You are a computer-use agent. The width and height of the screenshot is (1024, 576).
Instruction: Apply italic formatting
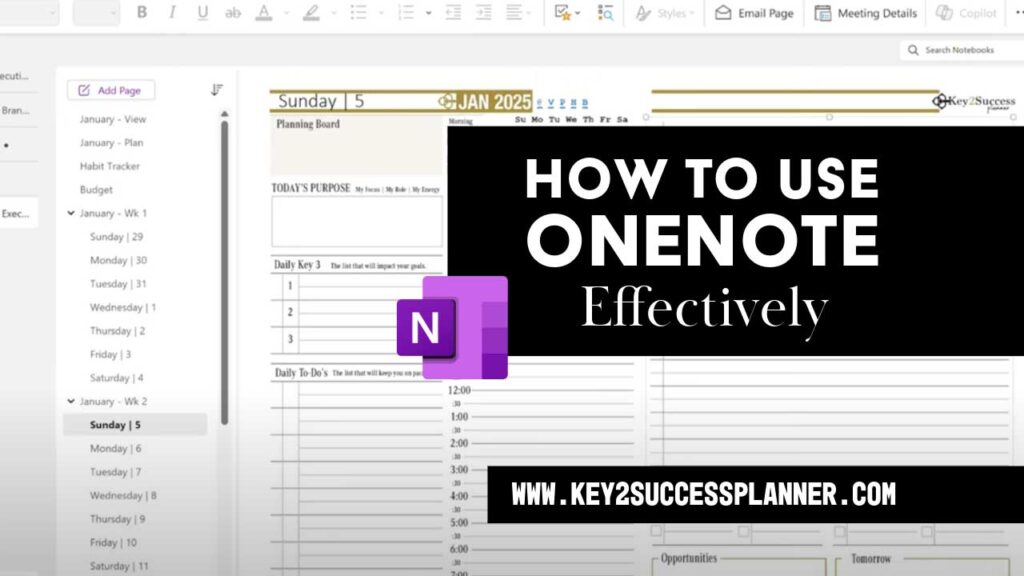[171, 13]
